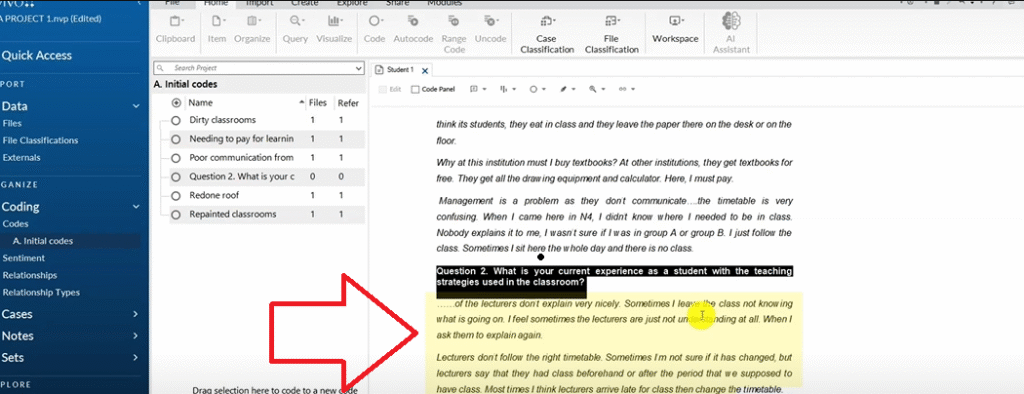The image size is (1024, 394).
Task: Open Sentiment in the sidebar
Action: tap(24, 258)
